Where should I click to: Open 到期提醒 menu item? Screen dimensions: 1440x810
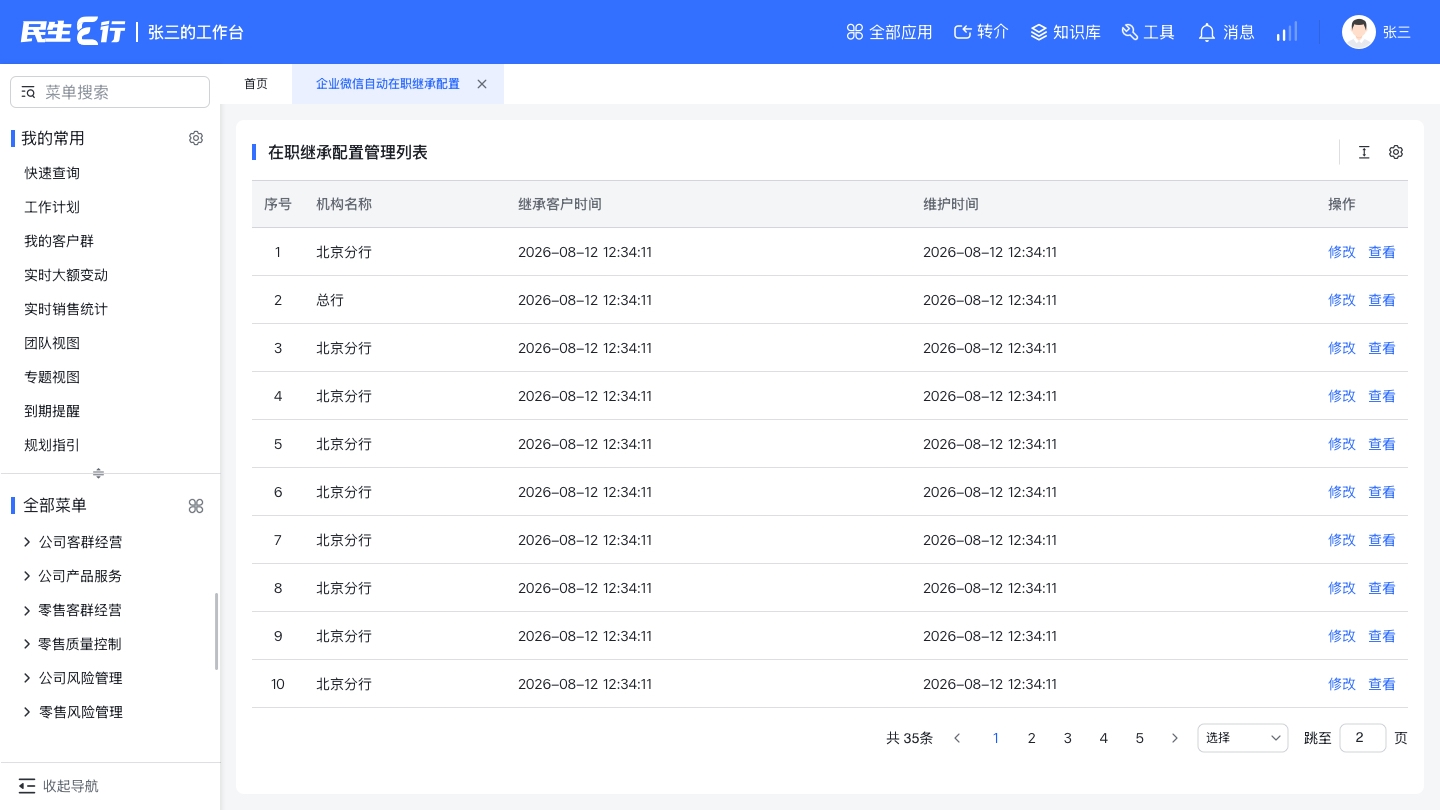point(52,411)
